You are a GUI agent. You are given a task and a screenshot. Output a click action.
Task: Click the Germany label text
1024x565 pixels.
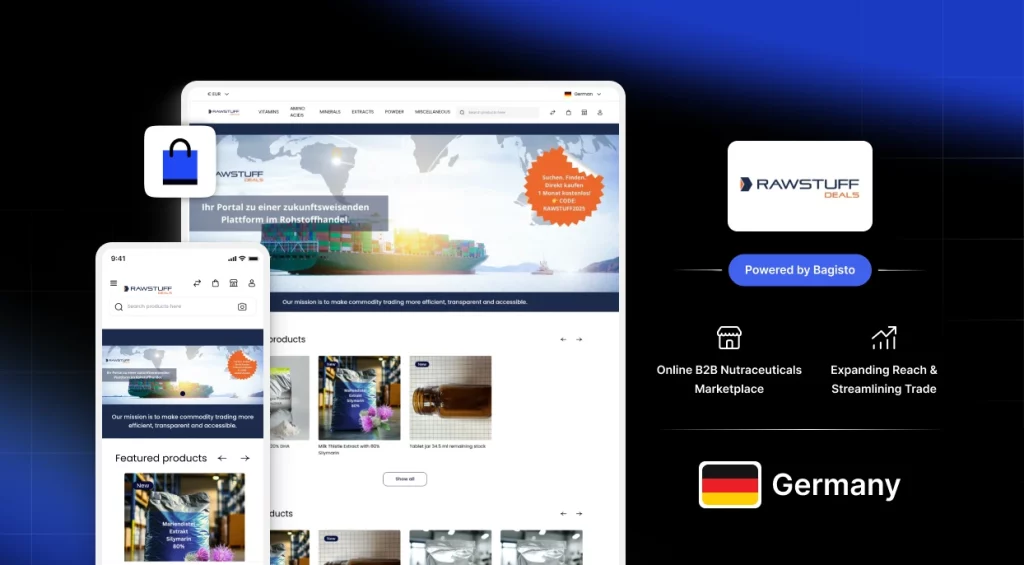[836, 485]
